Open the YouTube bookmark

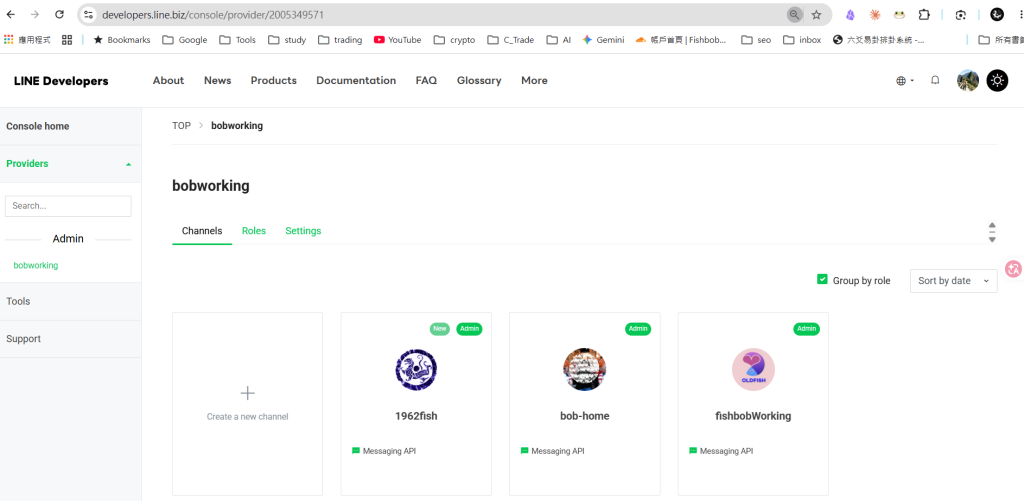tap(398, 40)
